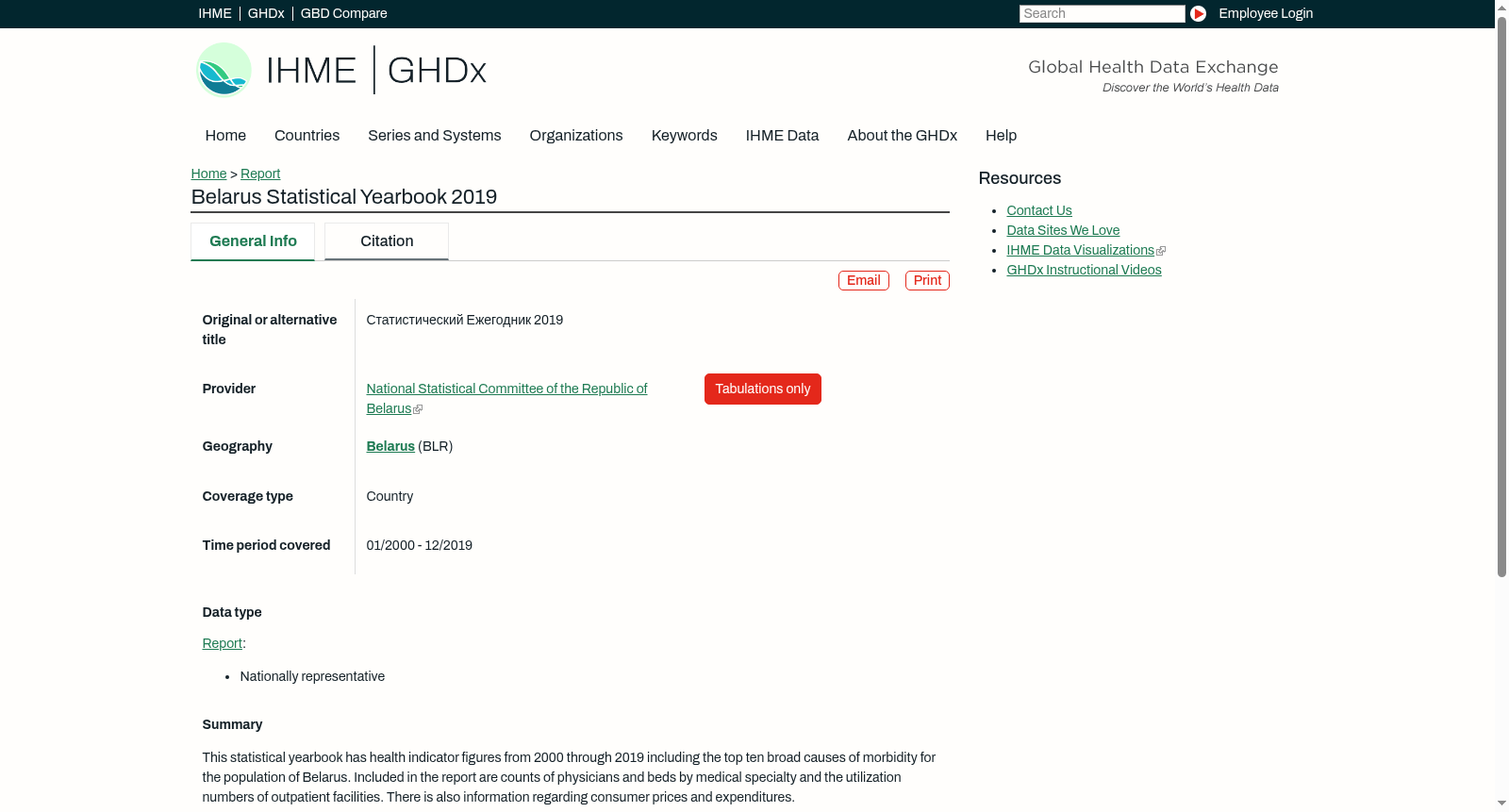Click the Summary heading
The height and width of the screenshot is (812, 1509).
232,725
